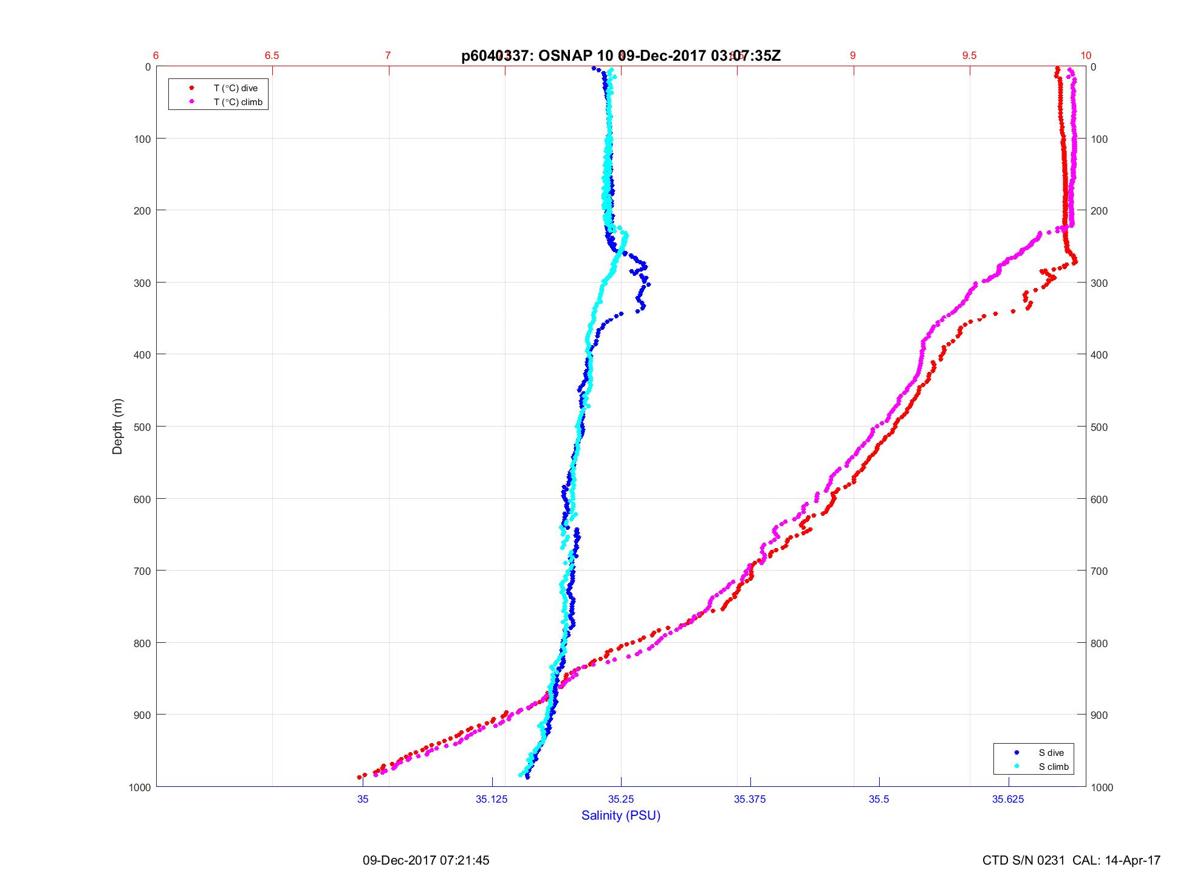Click the timestamp 09-Dec-2017 07:21:45
1200x885 pixels.
pos(426,860)
